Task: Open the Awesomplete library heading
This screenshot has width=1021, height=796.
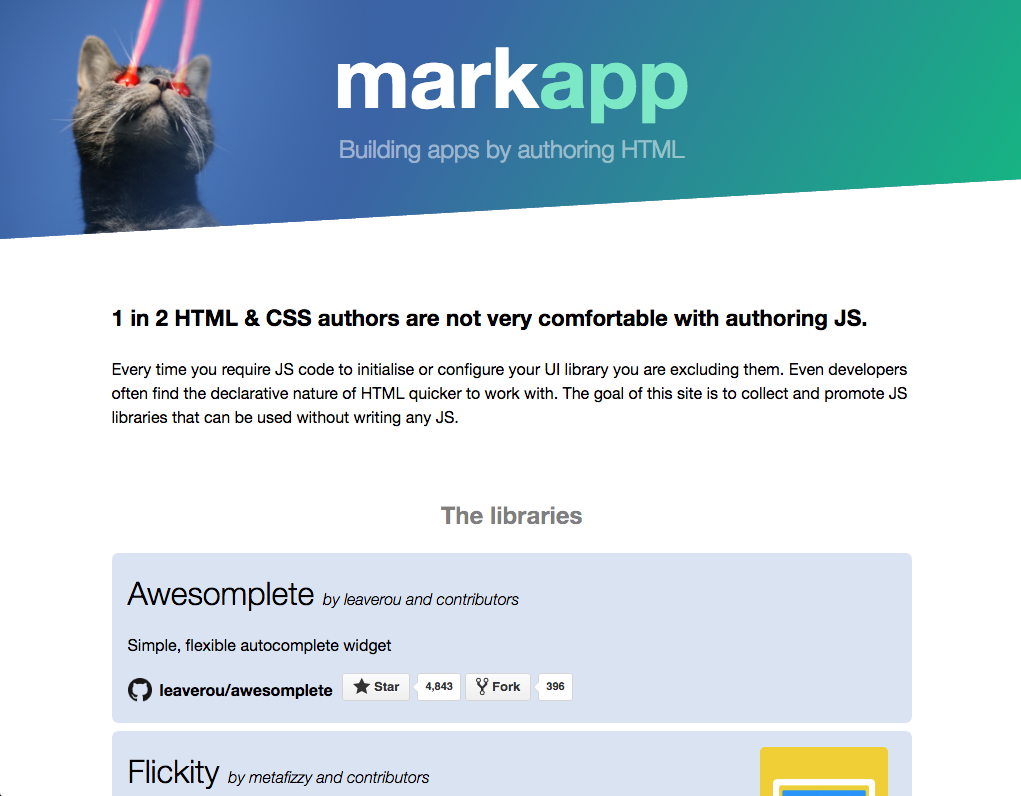Action: [221, 594]
